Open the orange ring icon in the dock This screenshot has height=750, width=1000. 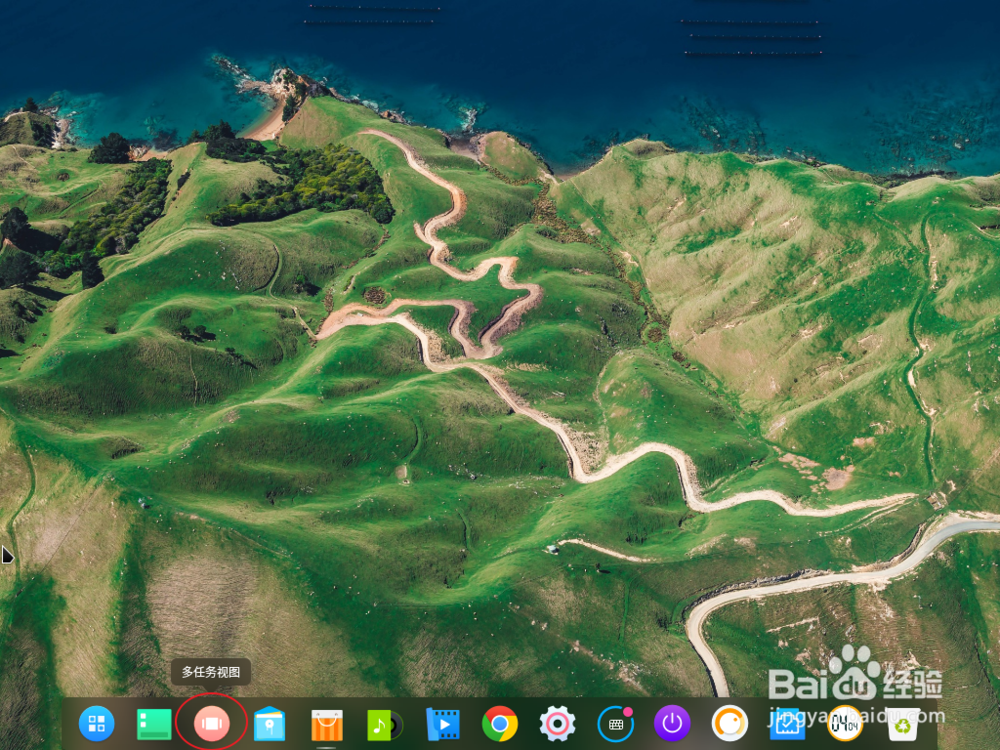(x=730, y=724)
